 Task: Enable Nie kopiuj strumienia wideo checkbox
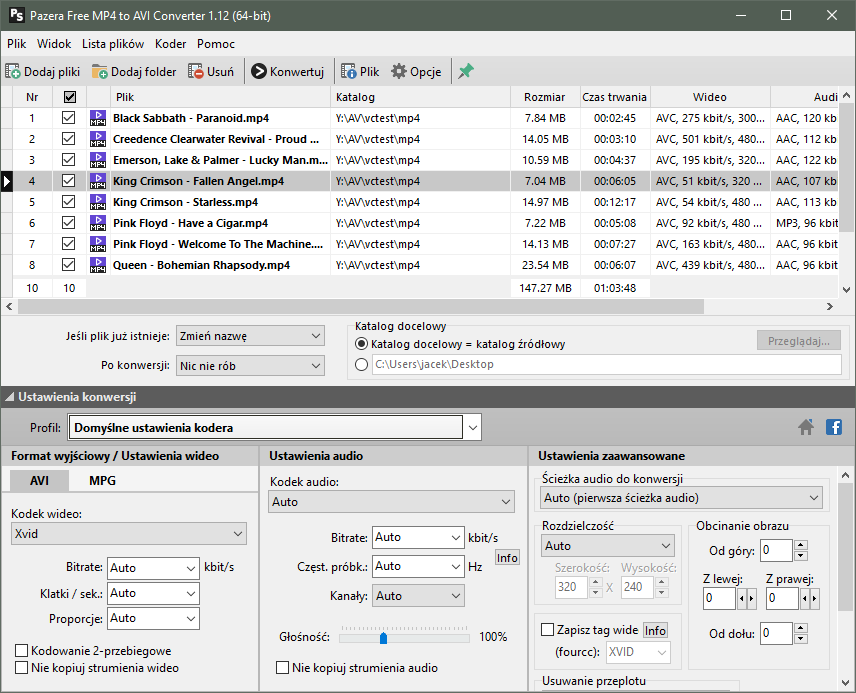(22, 667)
